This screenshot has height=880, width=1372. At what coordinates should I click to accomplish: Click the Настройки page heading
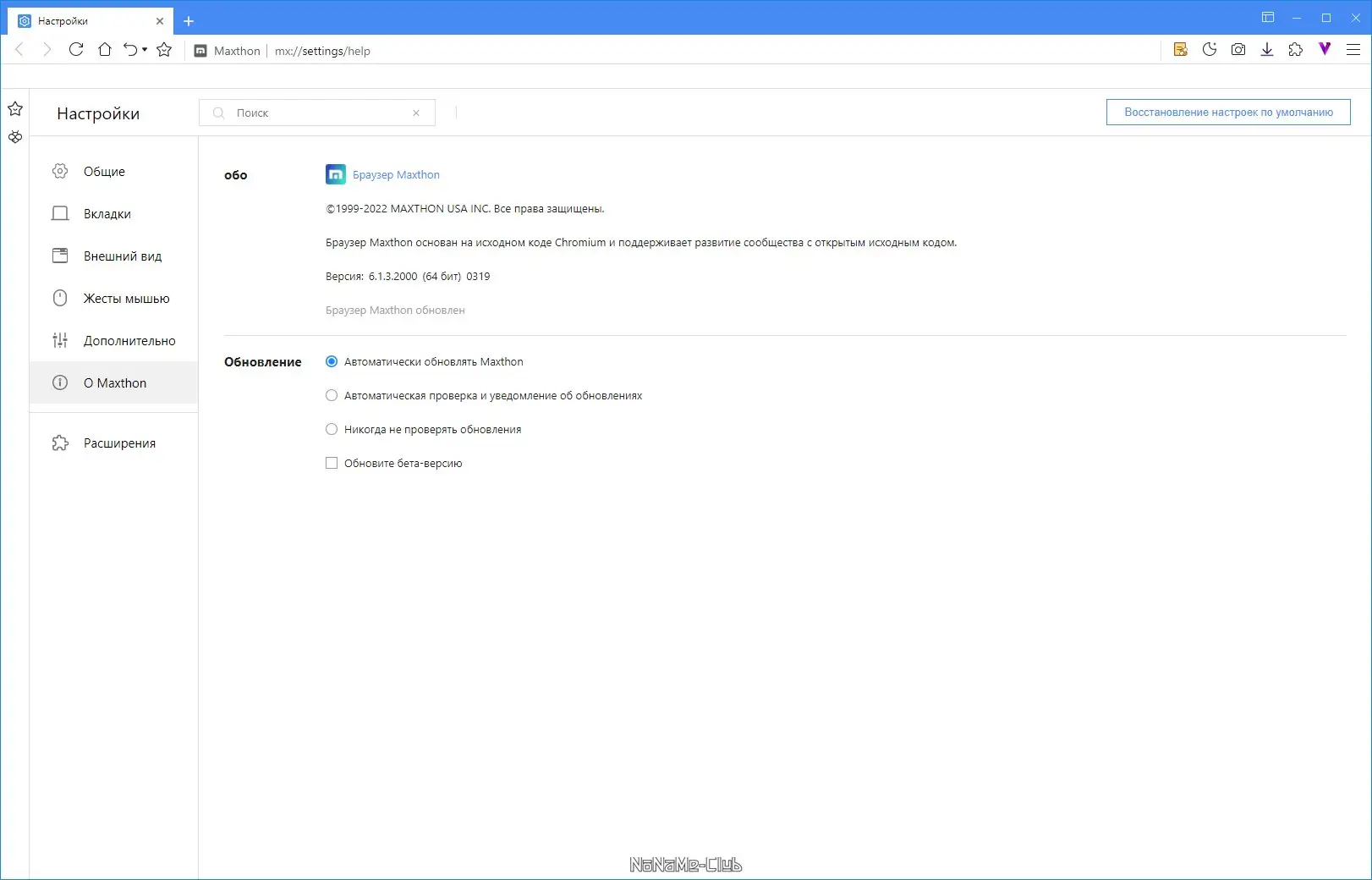pos(98,113)
